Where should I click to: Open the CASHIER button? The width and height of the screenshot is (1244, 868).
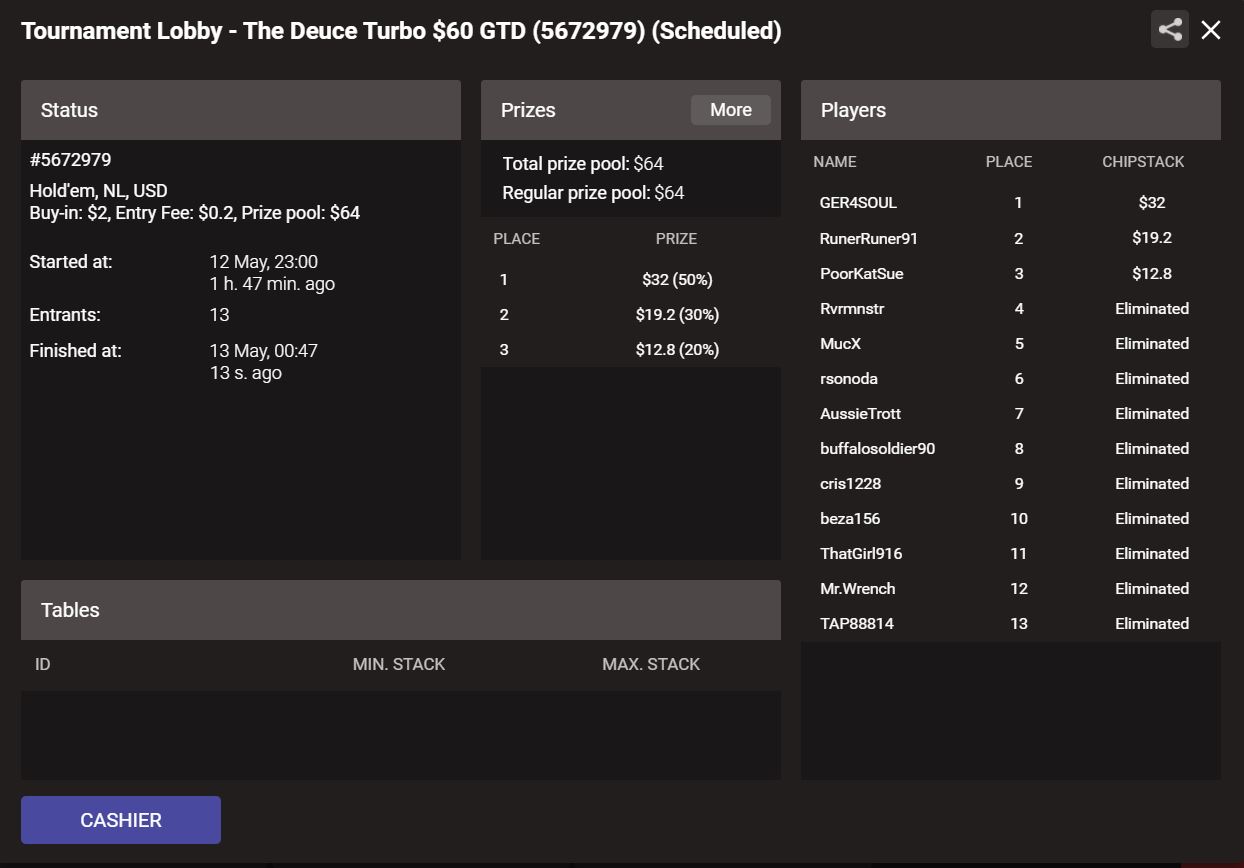121,820
